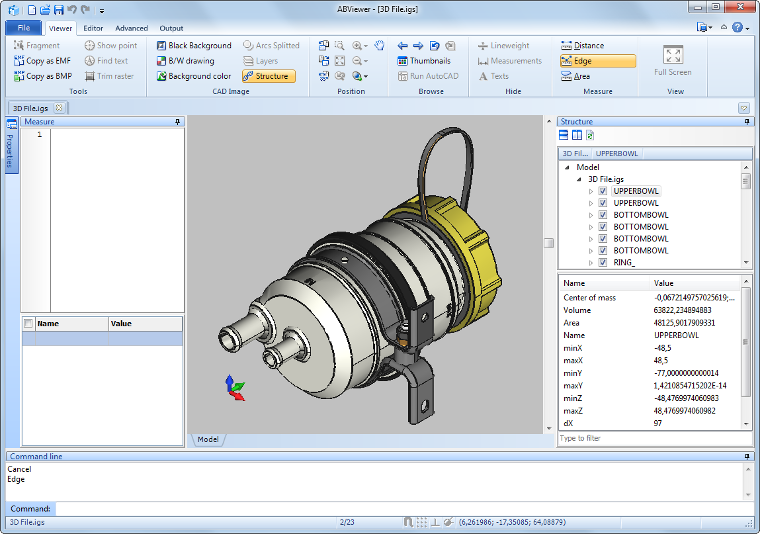Click the reload file icon in Browse group
The image size is (760, 534).
[434, 46]
